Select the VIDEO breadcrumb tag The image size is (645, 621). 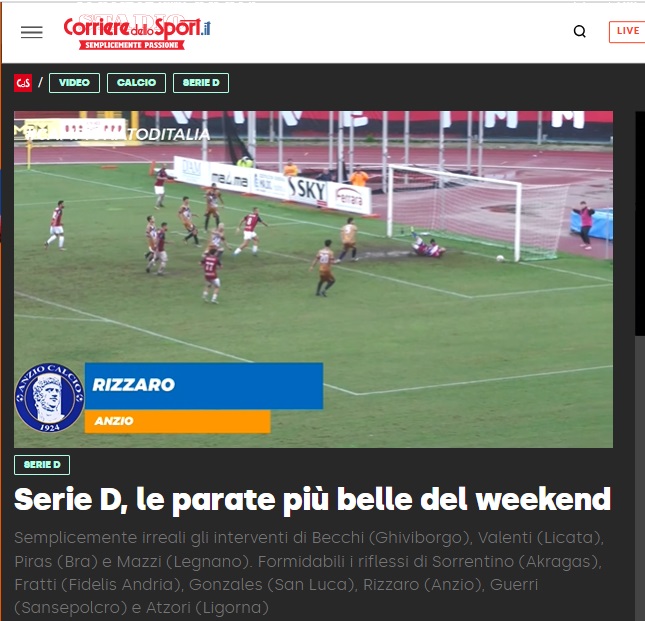(74, 83)
